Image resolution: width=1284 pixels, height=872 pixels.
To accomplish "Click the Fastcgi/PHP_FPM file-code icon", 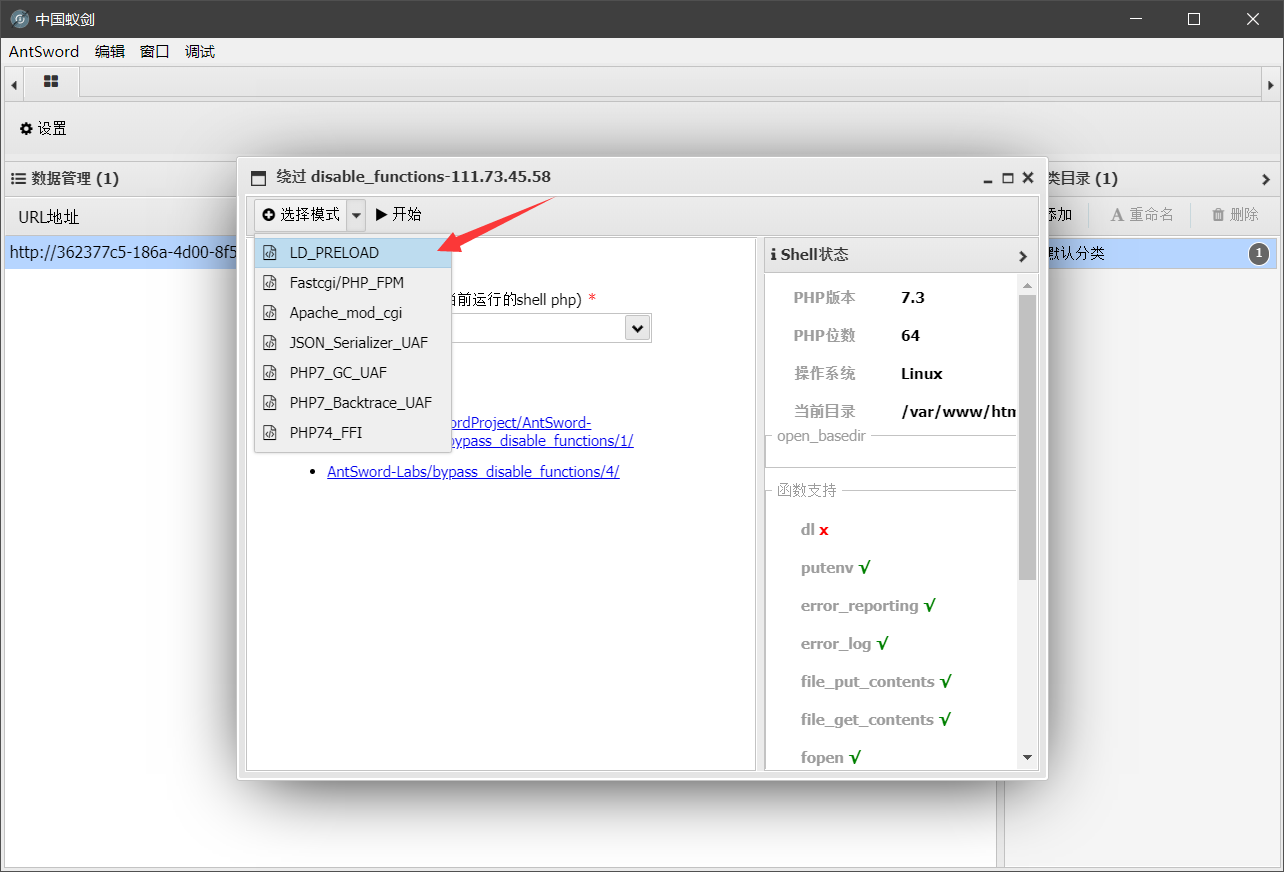I will pyautogui.click(x=269, y=283).
